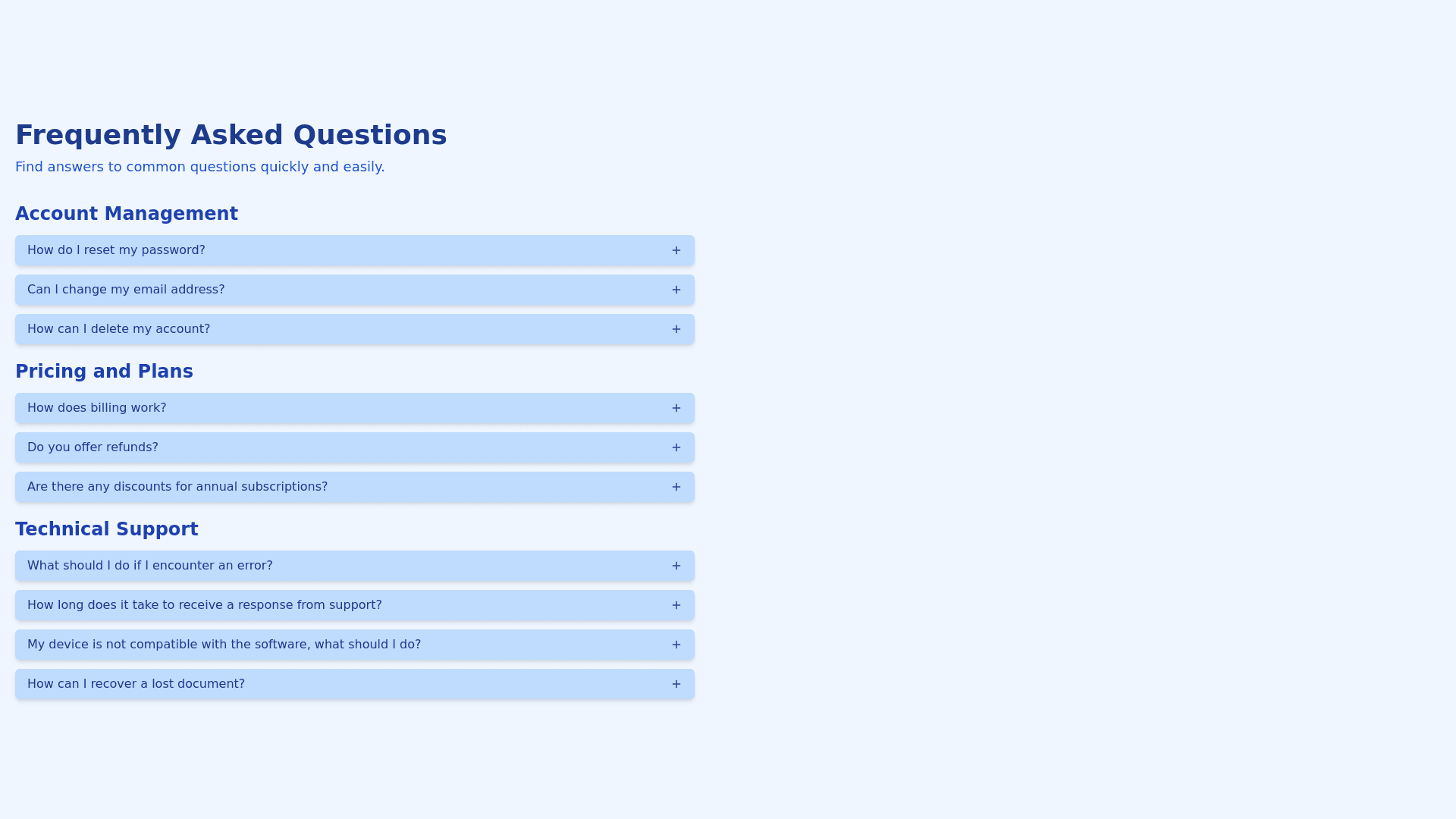The width and height of the screenshot is (1456, 819).
Task: Click plus icon beside refunds question
Action: pyautogui.click(x=676, y=447)
